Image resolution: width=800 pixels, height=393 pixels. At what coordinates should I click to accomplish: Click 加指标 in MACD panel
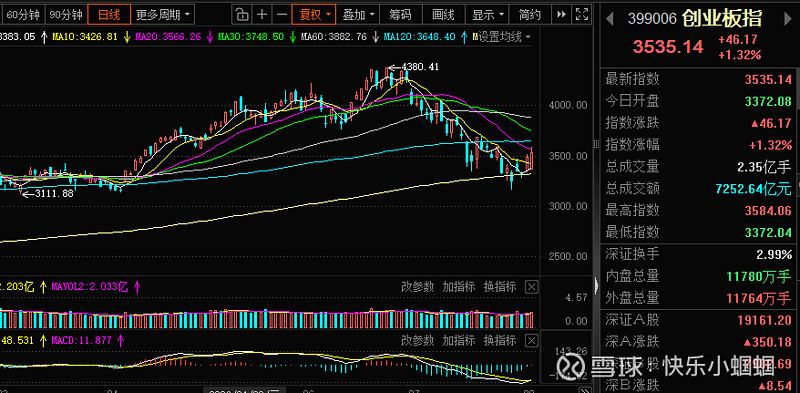[458, 340]
